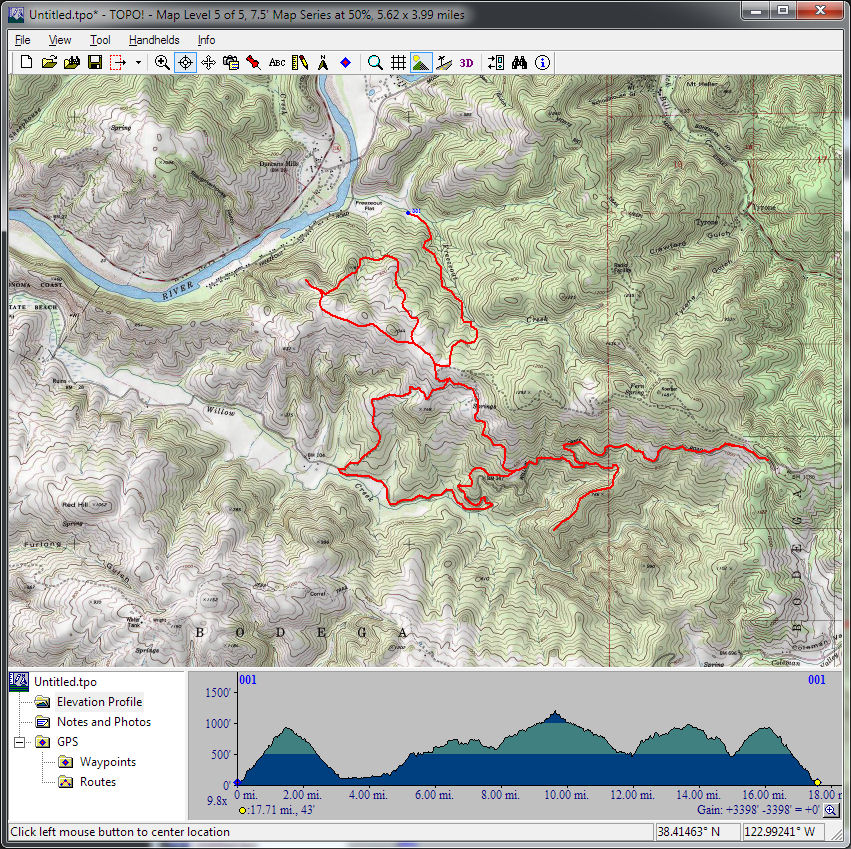Choose the ABC text label tool
Image resolution: width=851 pixels, height=849 pixels.
277,62
